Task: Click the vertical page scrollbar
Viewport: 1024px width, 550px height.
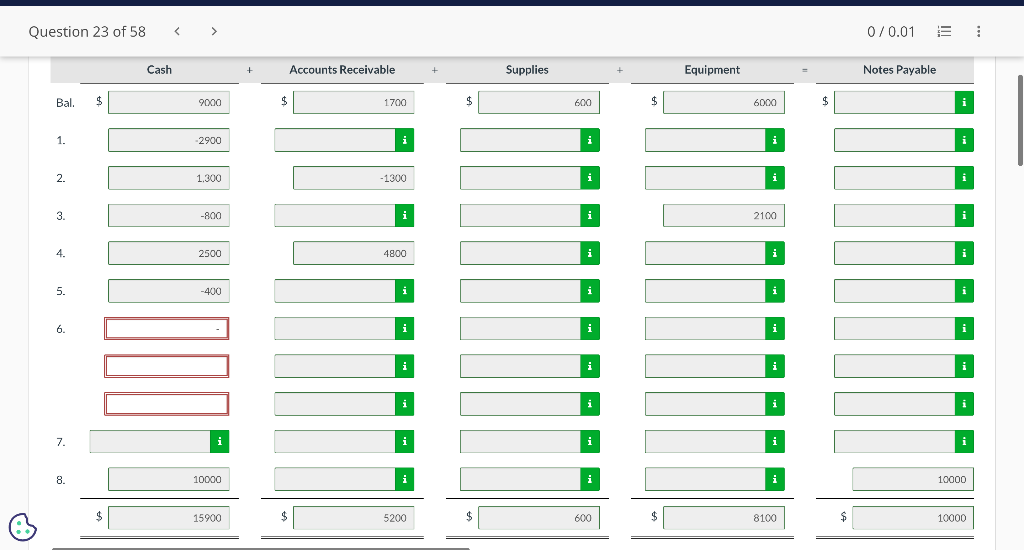Action: coord(1020,121)
